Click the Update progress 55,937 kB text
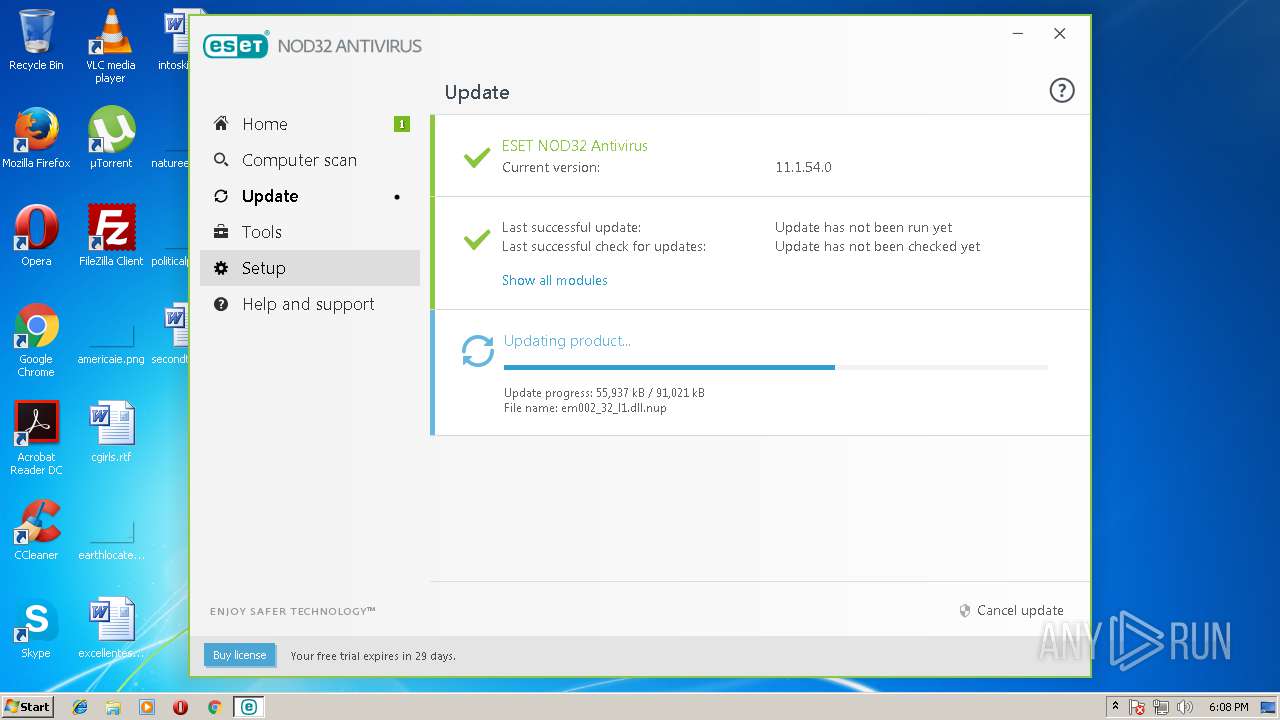1280x720 pixels. point(604,393)
